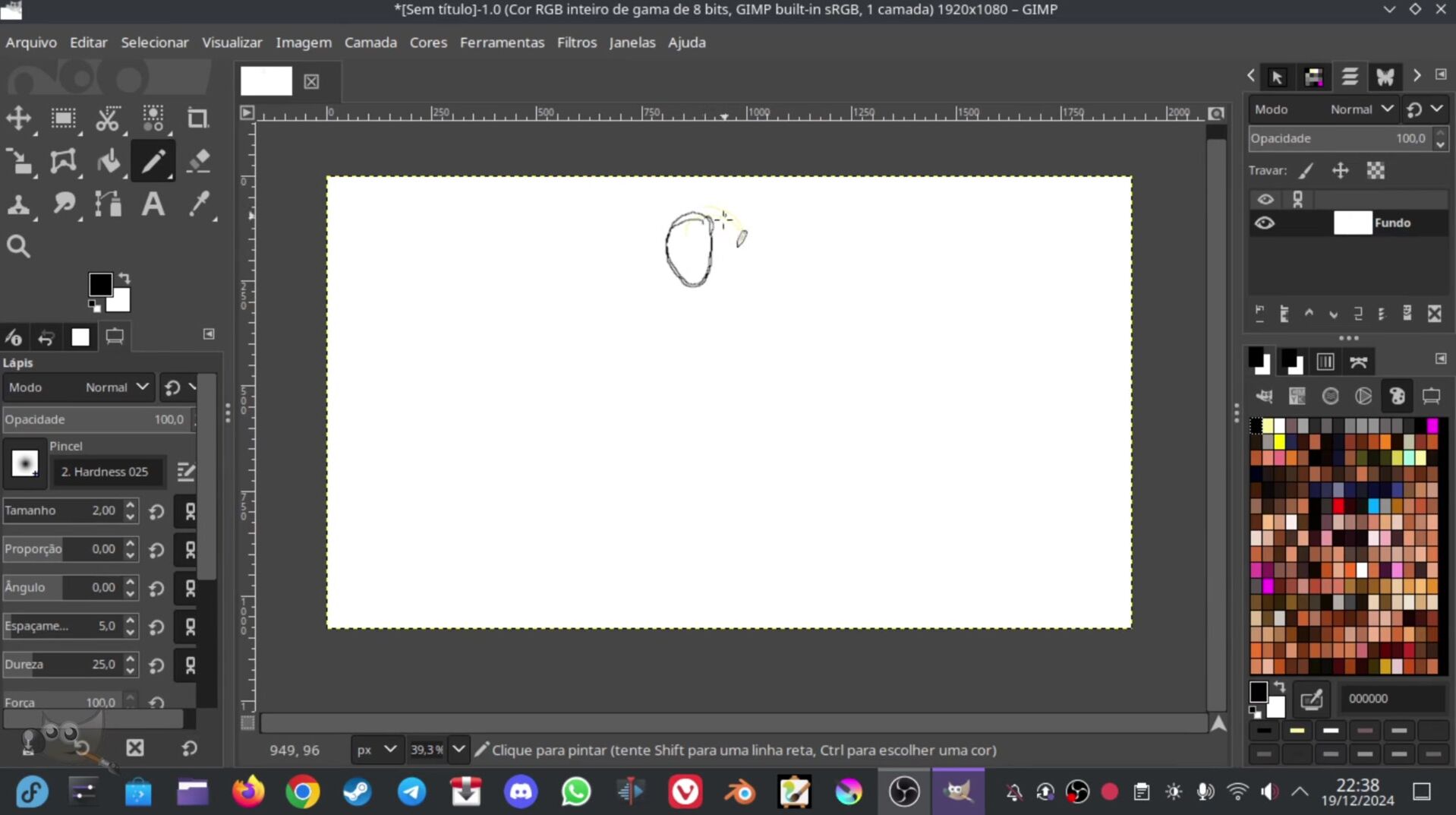Select the Text tool
1456x815 pixels.
click(153, 204)
